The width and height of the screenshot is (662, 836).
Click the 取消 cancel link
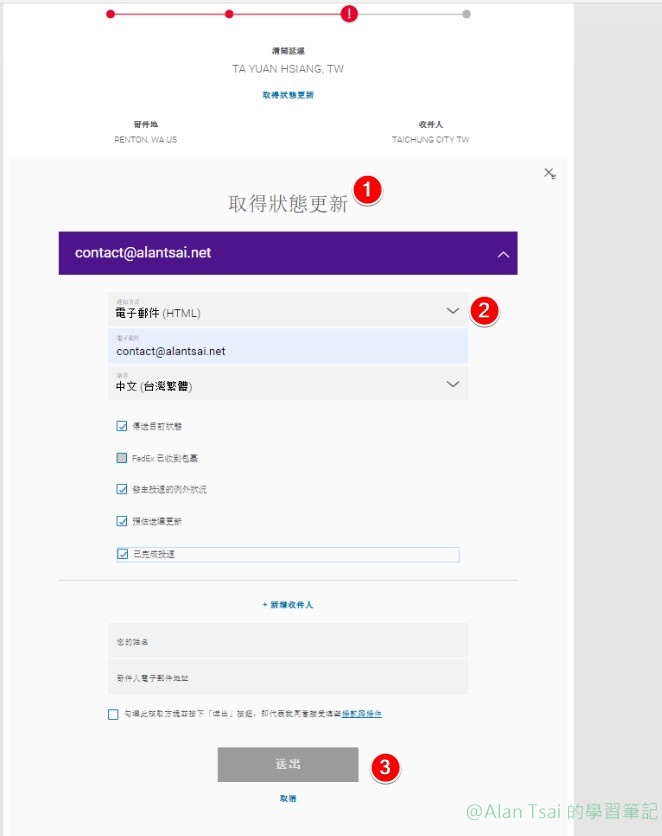point(288,798)
